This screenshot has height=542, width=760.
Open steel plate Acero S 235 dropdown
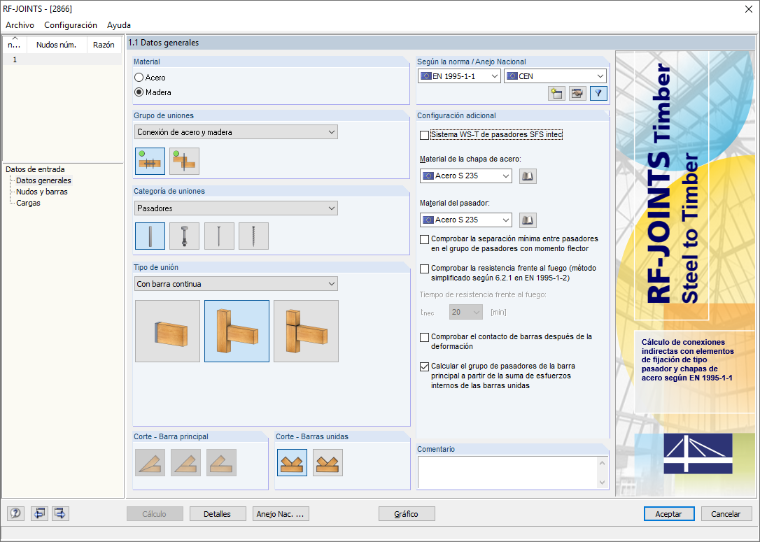click(466, 176)
